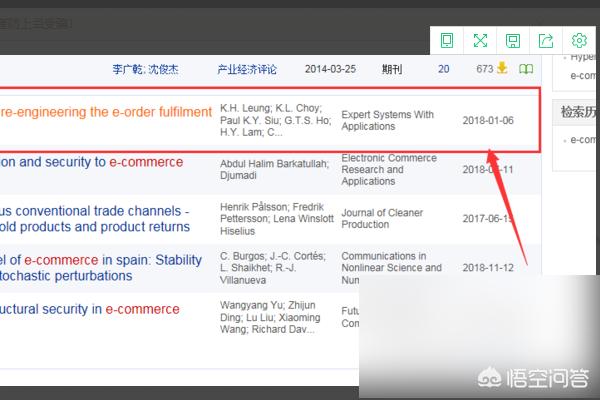Click the fullscreen expand arrows icon
Screen dimensions: 600x400
tap(480, 41)
